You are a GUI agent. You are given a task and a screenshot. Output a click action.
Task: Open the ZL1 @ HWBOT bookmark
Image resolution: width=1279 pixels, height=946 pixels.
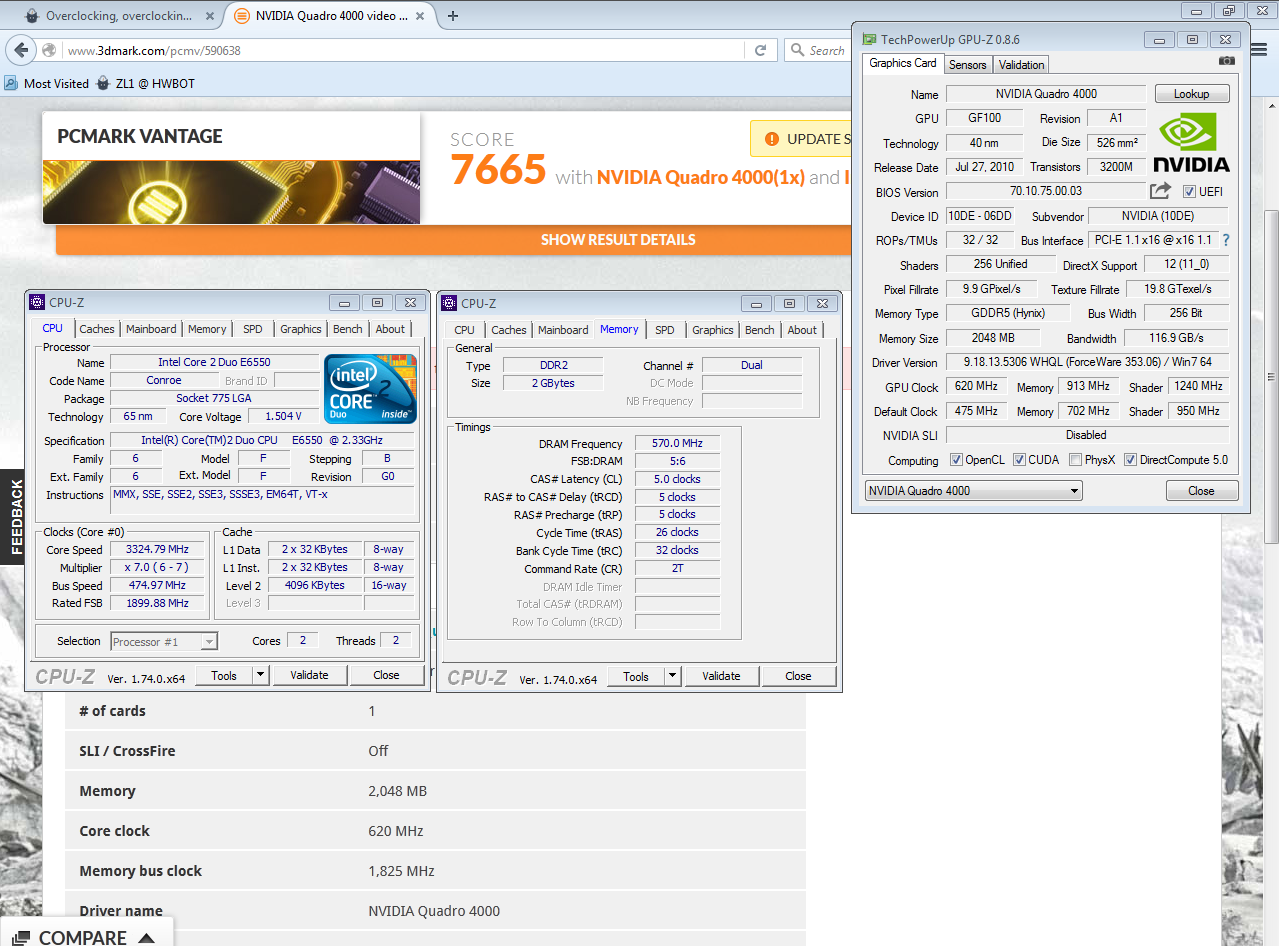tap(145, 83)
